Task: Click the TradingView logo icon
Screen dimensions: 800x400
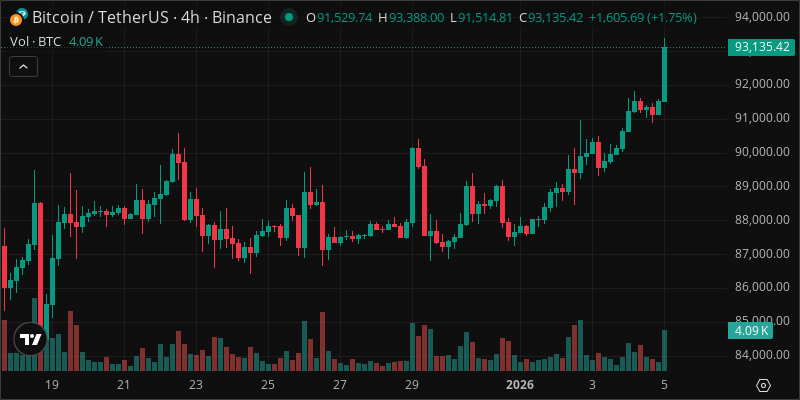Action: point(30,339)
